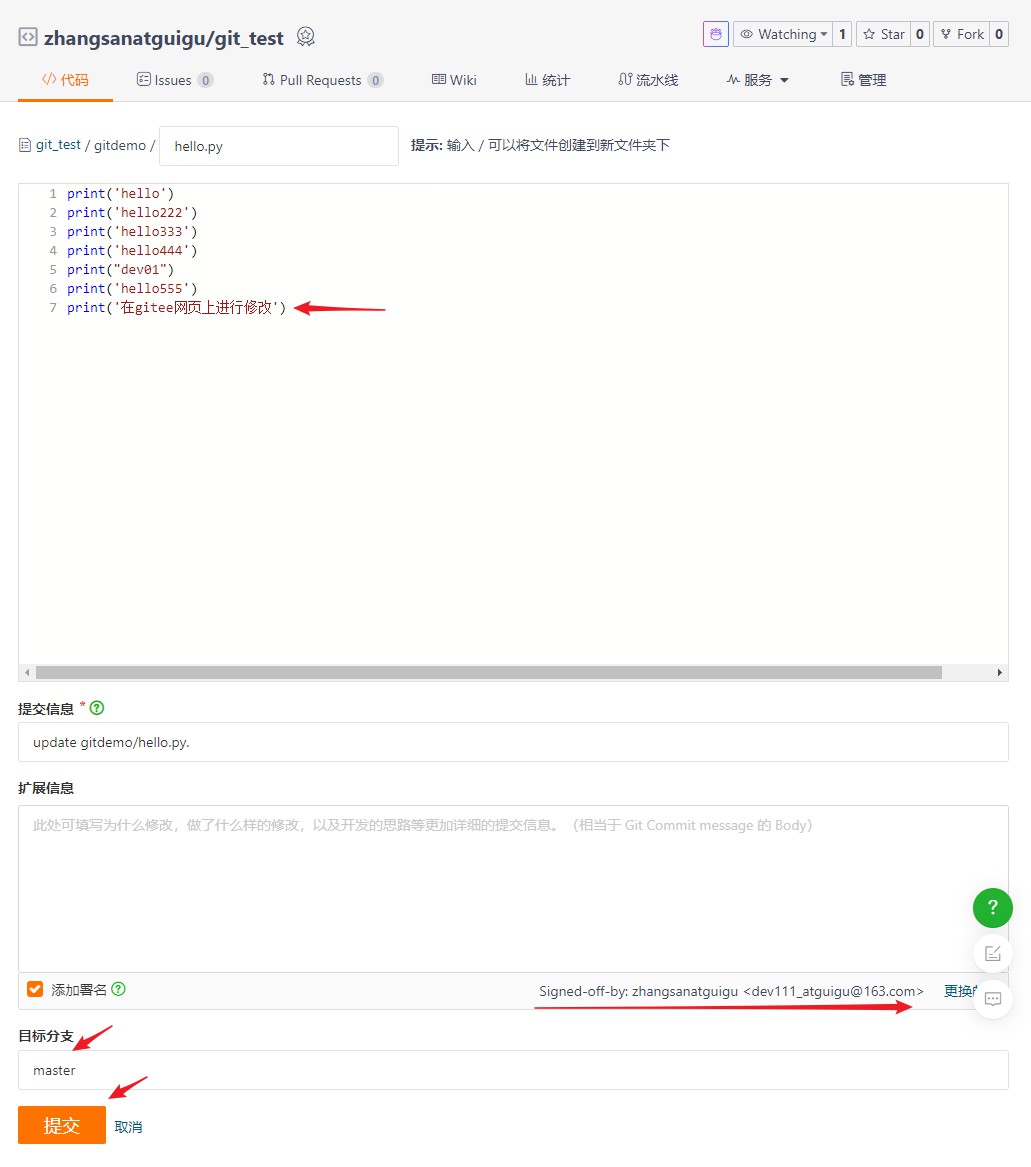
Task: Click the orange 提交 submit button
Action: point(62,1125)
